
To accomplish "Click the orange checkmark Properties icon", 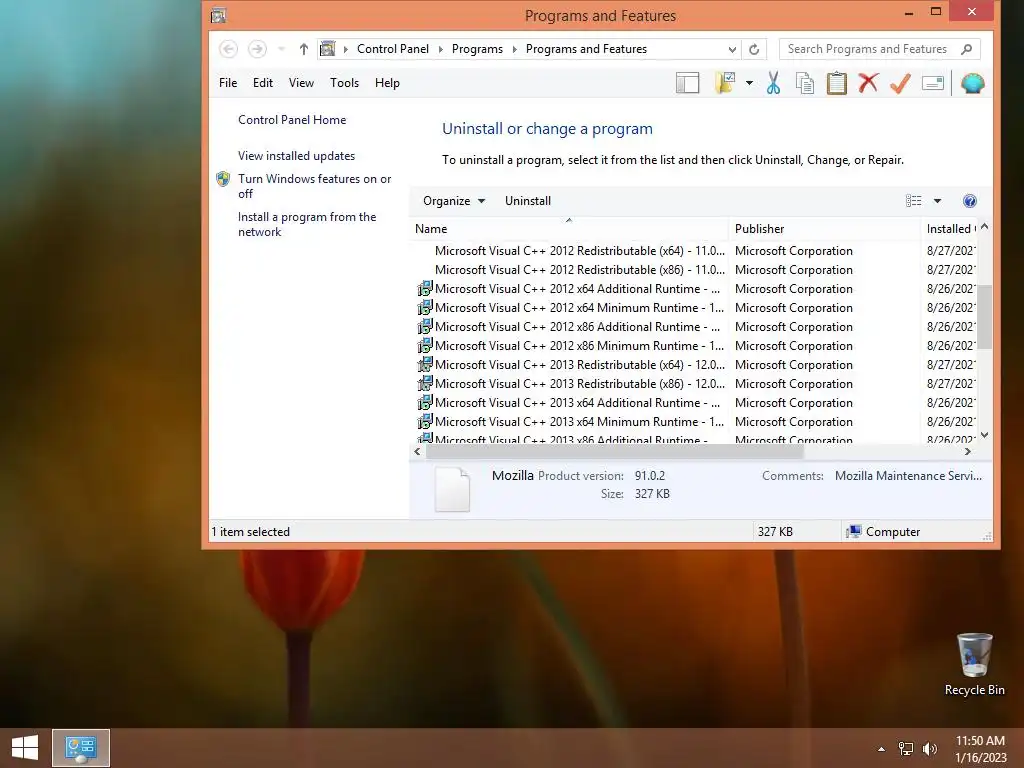I will (901, 83).
